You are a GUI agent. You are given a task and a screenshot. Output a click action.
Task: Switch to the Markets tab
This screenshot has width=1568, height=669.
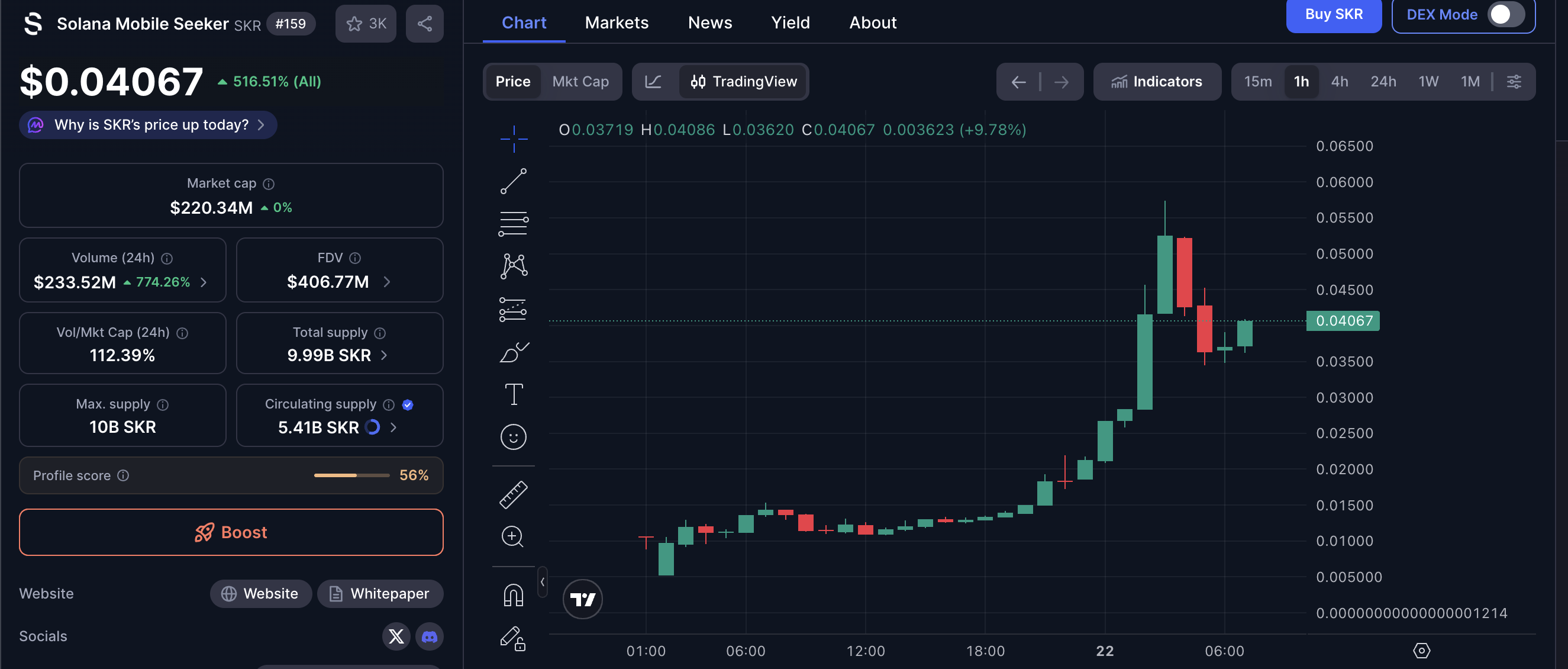617,22
